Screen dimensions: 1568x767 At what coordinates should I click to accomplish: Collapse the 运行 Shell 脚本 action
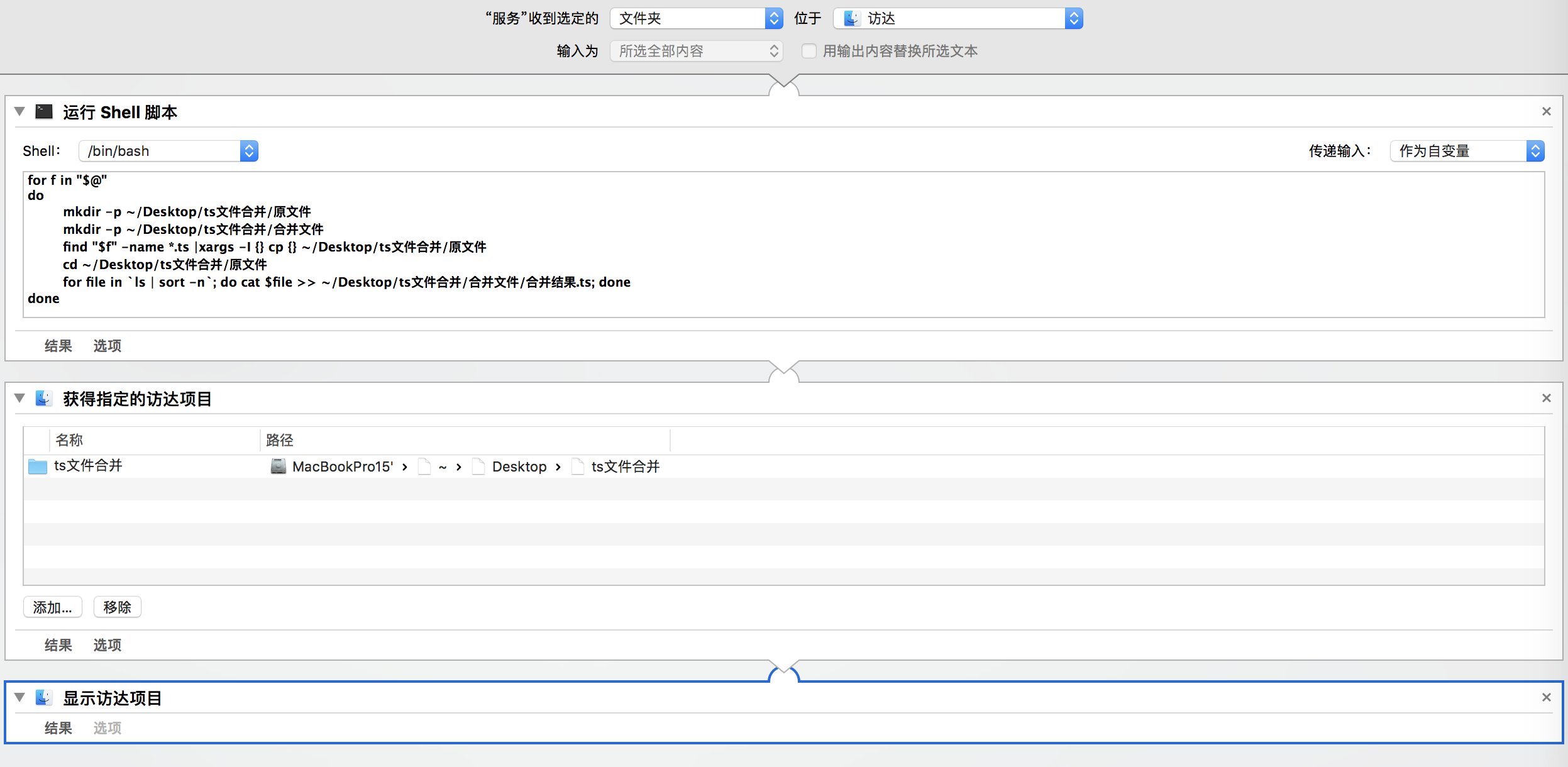click(x=19, y=112)
